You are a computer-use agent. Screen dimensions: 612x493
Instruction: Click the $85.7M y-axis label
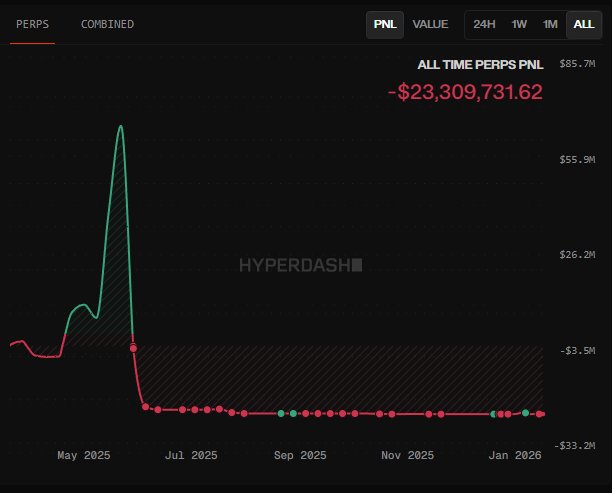tap(577, 63)
